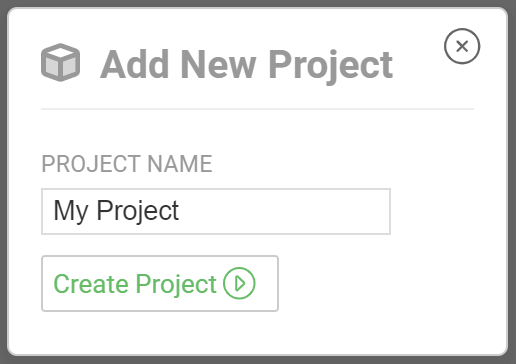516x364 pixels.
Task: Click the Add New Project heading
Action: (247, 65)
